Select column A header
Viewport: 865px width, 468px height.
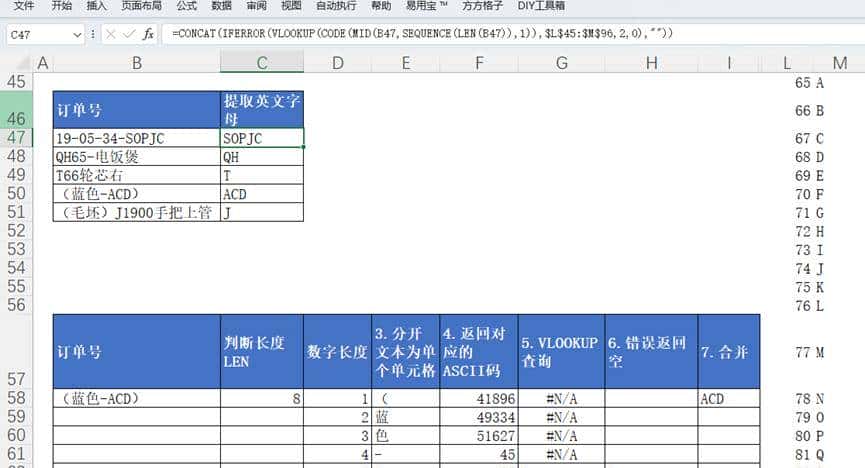42,63
